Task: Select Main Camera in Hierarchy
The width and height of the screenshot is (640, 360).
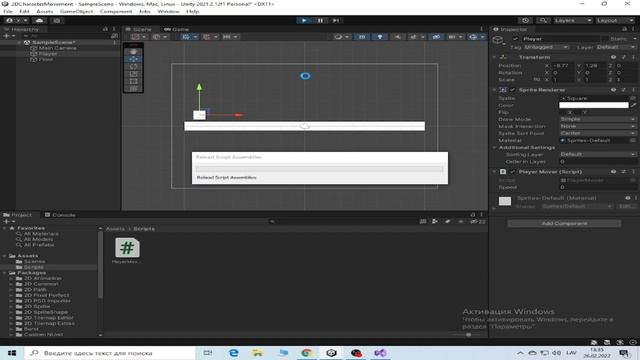Action: coord(57,48)
